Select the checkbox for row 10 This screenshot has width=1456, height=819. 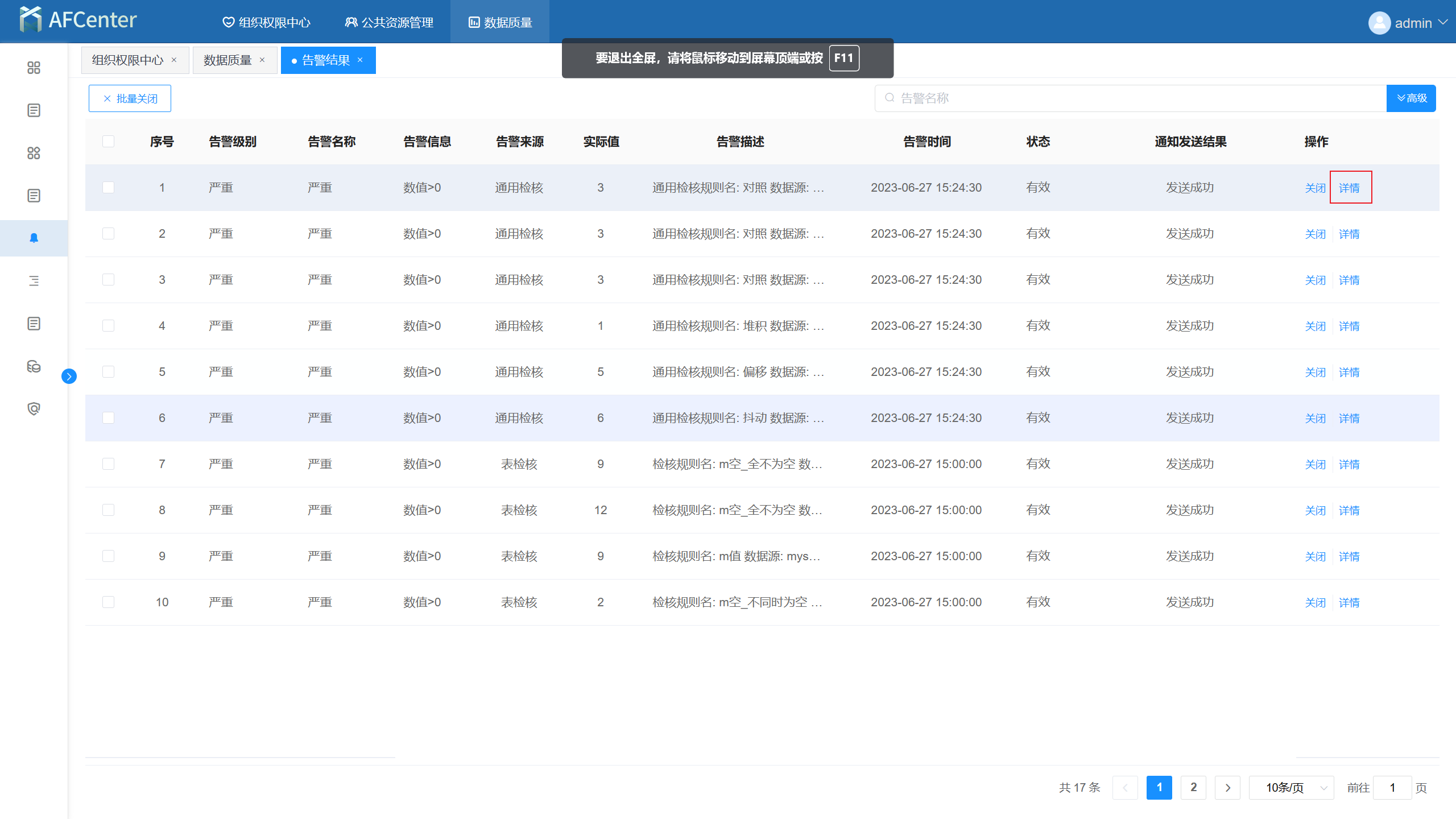tap(108, 602)
